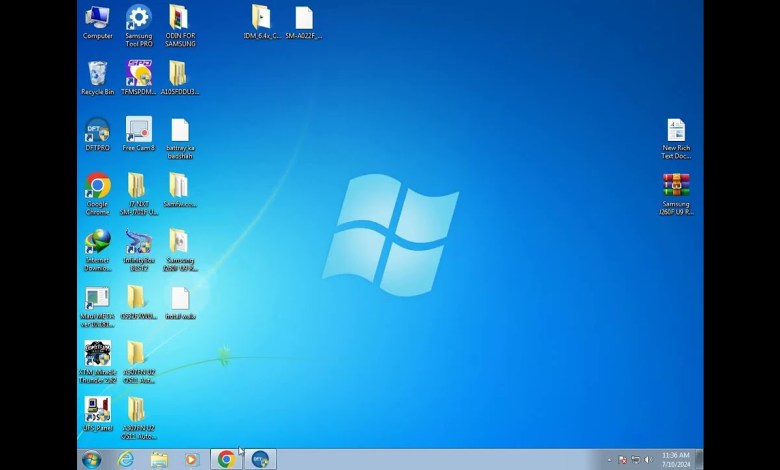The width and height of the screenshot is (780, 470).
Task: Launch Internet Explorer from the taskbar
Action: [x=125, y=460]
